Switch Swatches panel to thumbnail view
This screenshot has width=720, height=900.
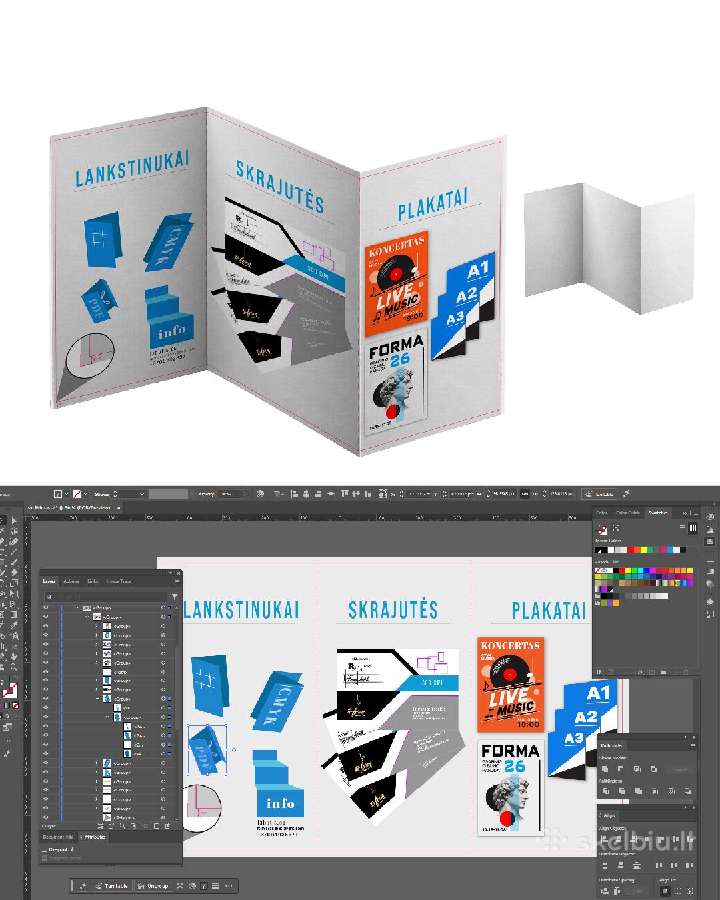coord(692,528)
